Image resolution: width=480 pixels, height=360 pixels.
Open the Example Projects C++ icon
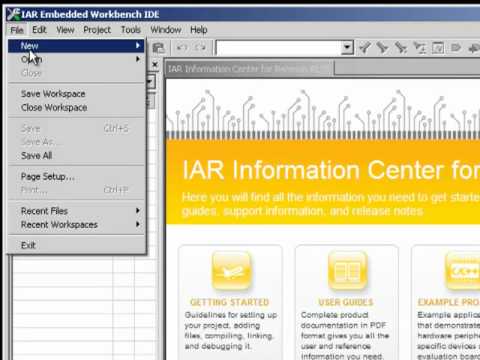463,271
